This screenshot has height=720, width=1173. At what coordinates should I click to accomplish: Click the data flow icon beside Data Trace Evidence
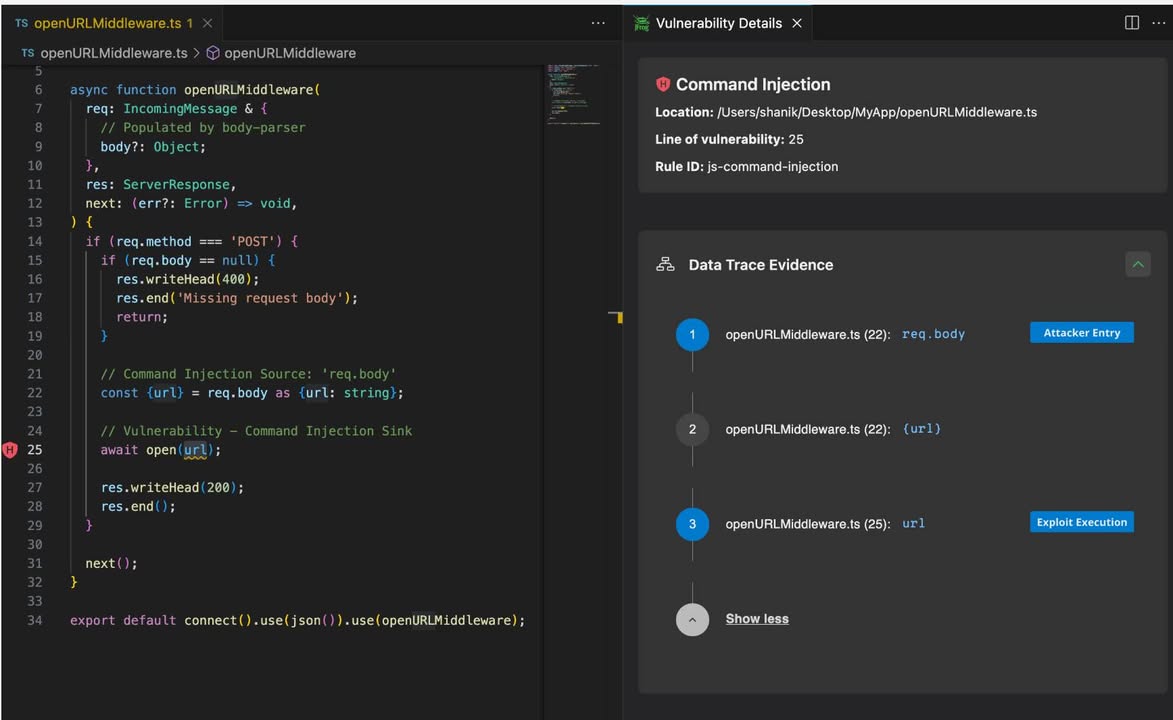click(665, 264)
